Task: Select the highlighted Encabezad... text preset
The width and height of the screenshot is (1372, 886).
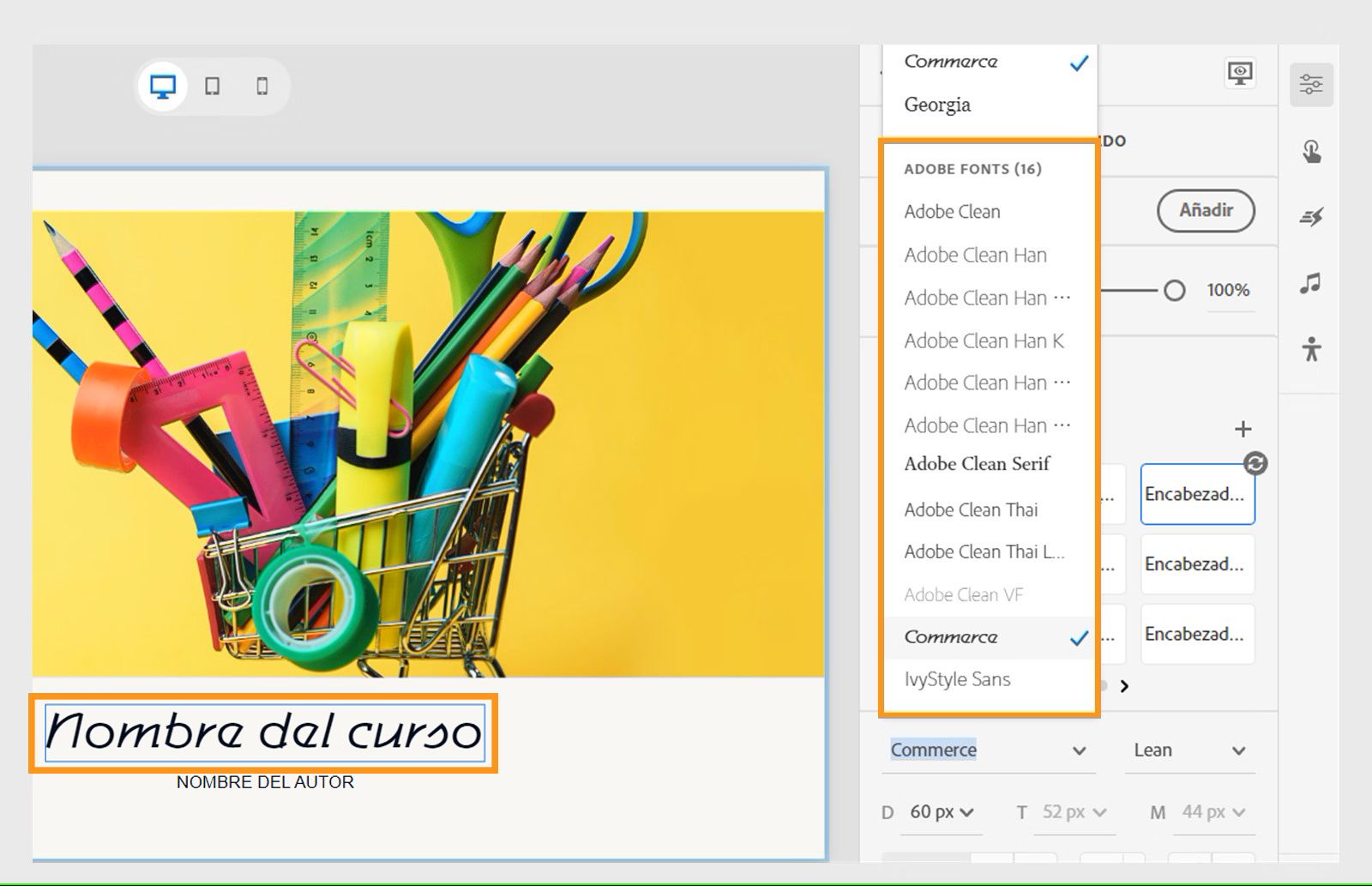Action: 1197,494
